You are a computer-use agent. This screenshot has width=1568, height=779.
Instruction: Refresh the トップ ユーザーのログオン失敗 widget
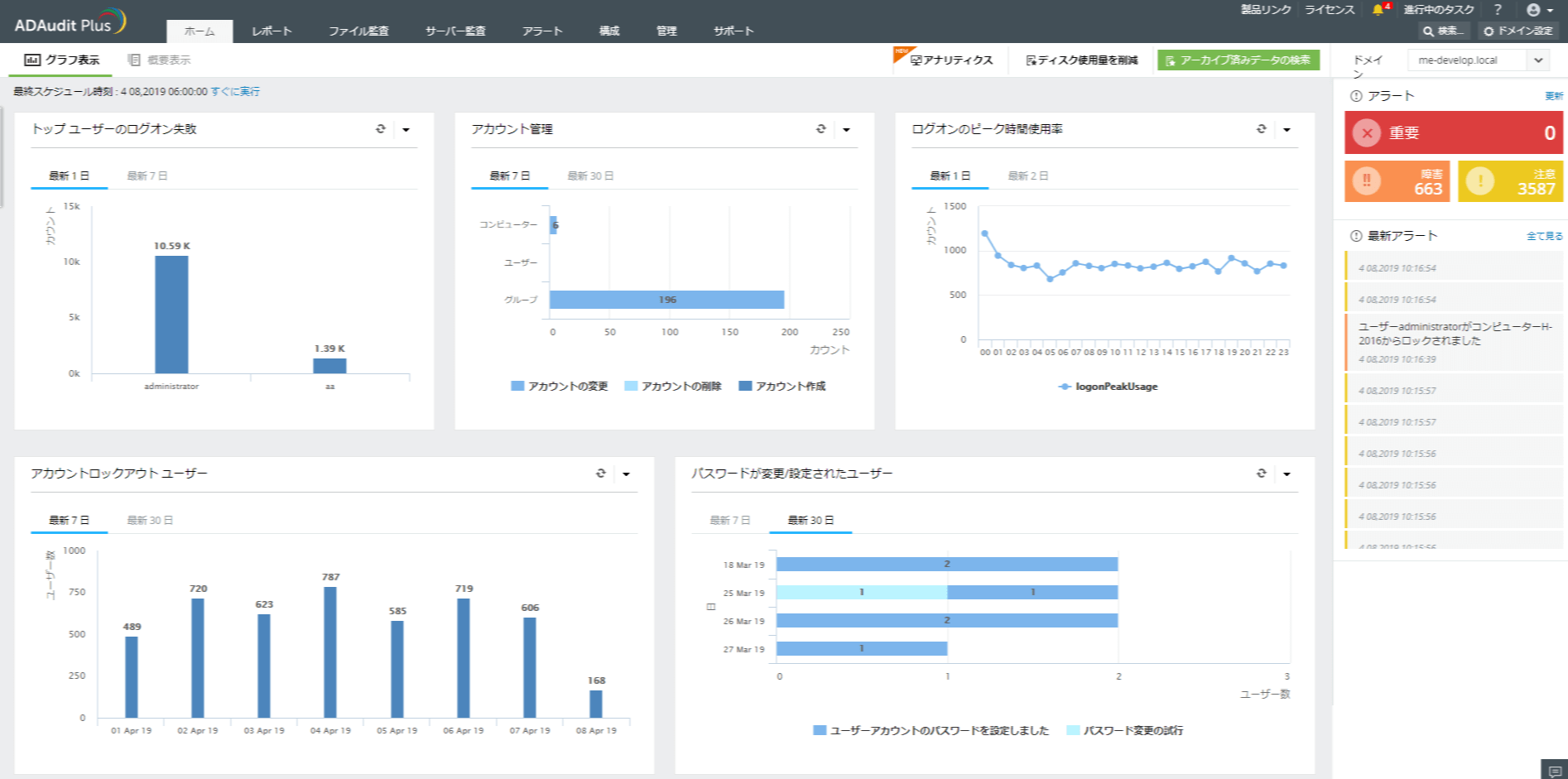click(x=380, y=129)
